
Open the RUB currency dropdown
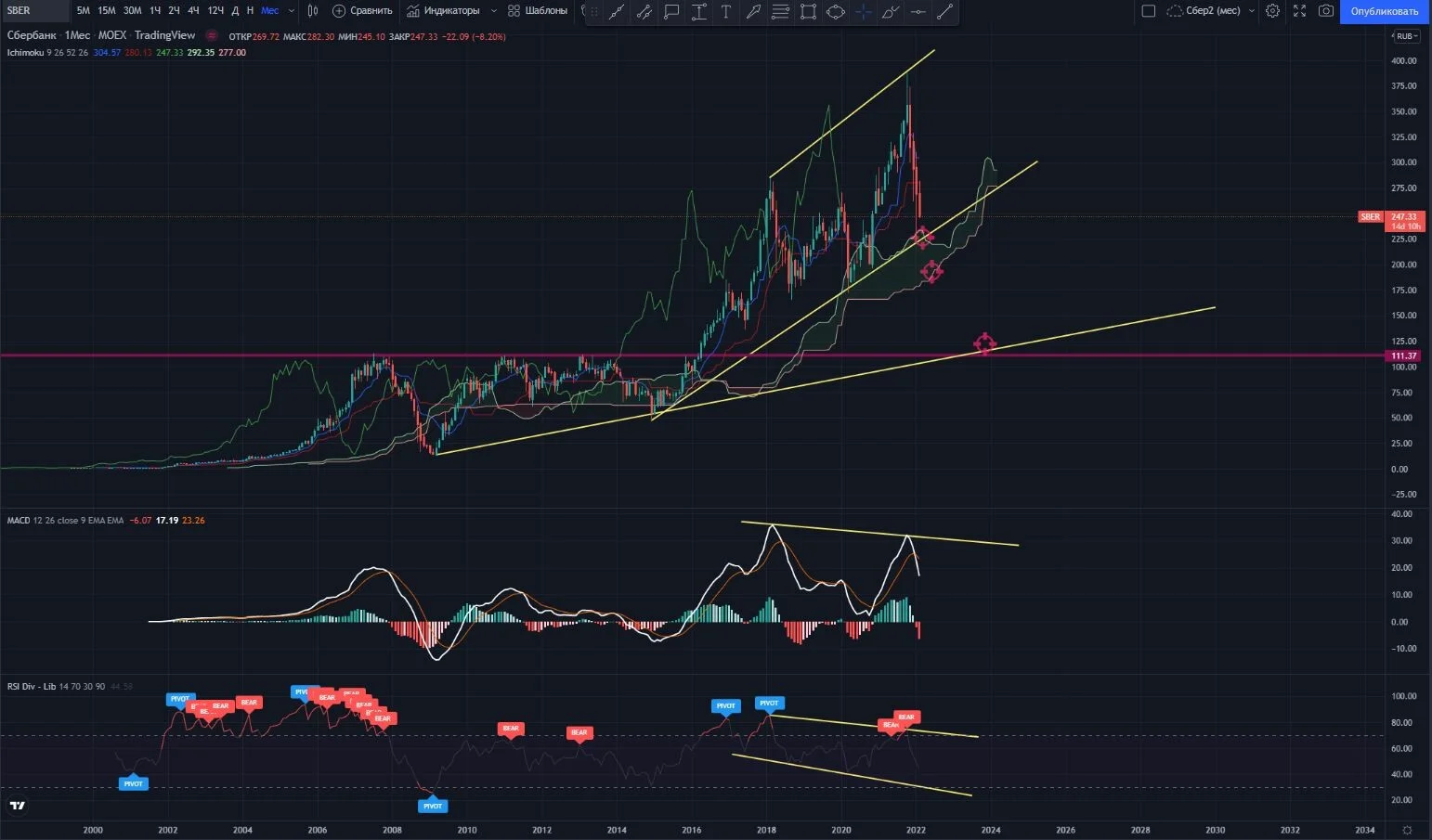tap(1405, 36)
